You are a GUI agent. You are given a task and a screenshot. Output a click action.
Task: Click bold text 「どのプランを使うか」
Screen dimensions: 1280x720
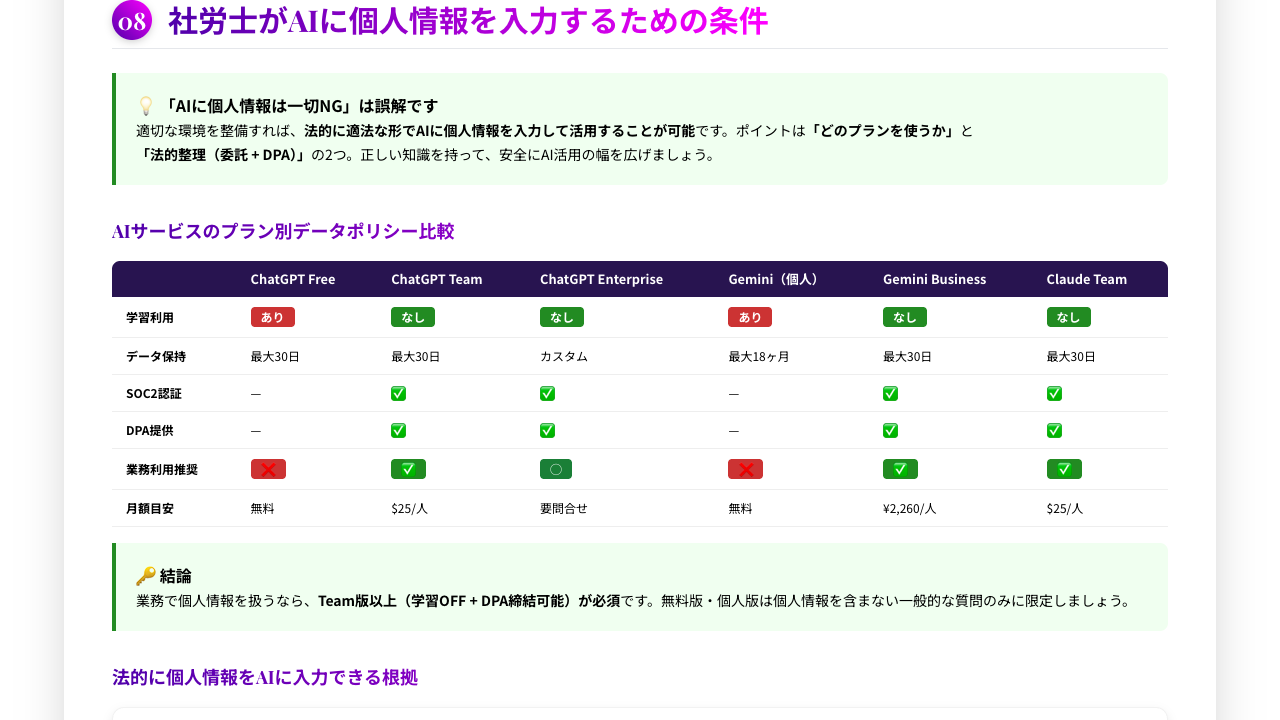coord(883,131)
